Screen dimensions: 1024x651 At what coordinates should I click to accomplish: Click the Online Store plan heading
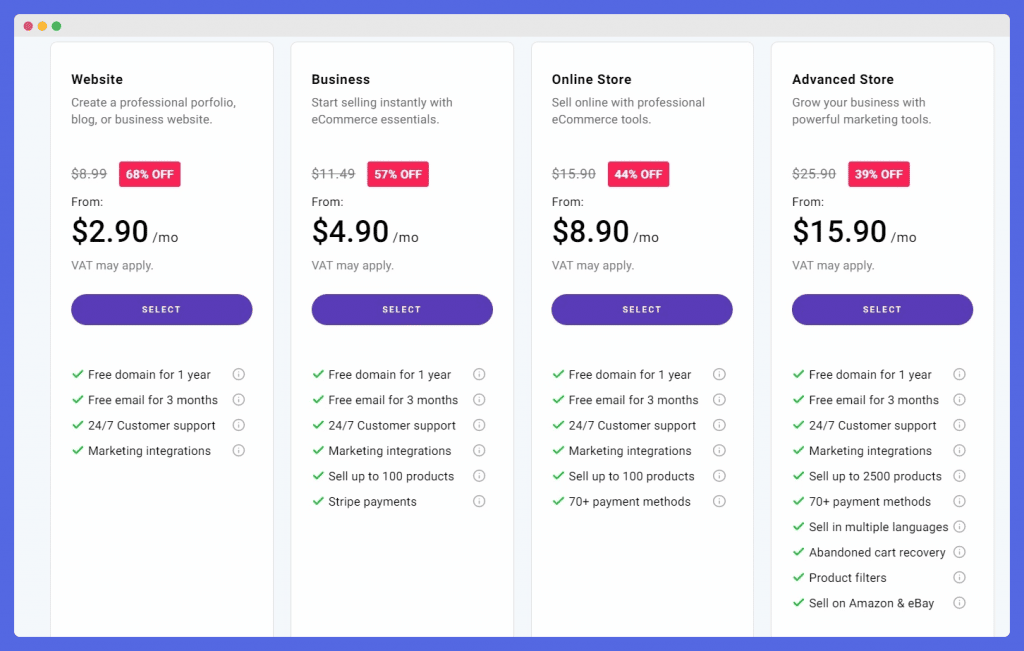tap(592, 80)
